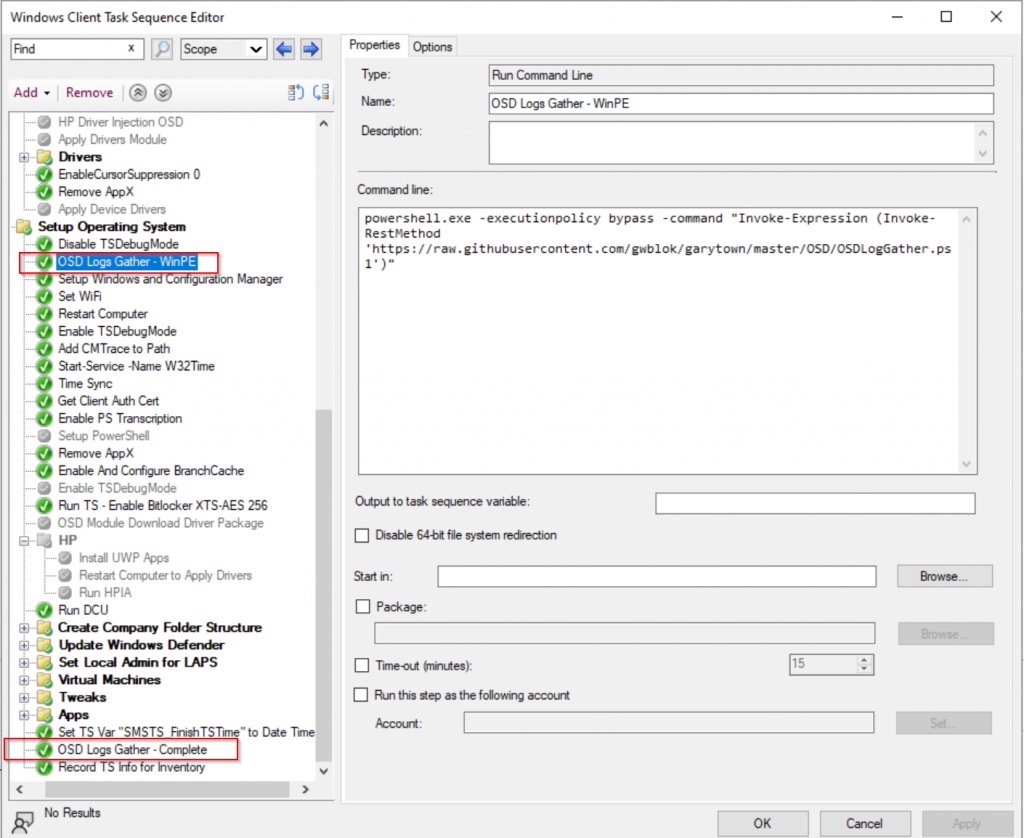Screen dimensions: 1024x838
Task: Select Enable And Configure BranchCache step
Action: 151,471
